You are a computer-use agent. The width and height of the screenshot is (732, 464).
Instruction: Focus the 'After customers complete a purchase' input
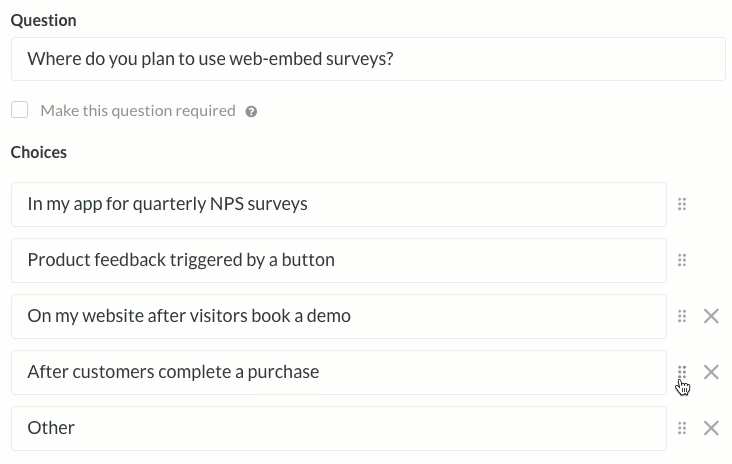(339, 373)
